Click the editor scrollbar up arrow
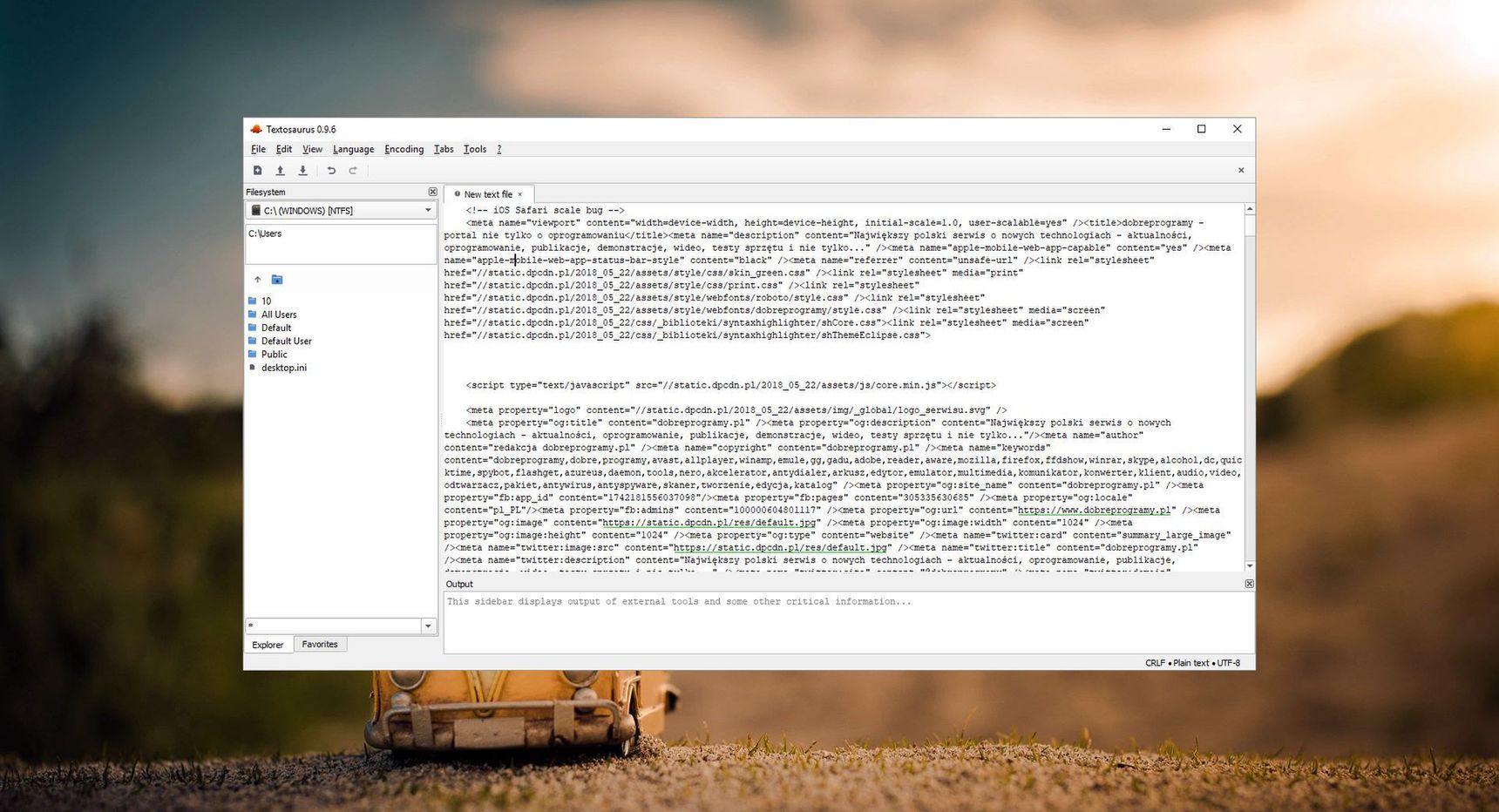This screenshot has width=1499, height=812. click(x=1249, y=209)
